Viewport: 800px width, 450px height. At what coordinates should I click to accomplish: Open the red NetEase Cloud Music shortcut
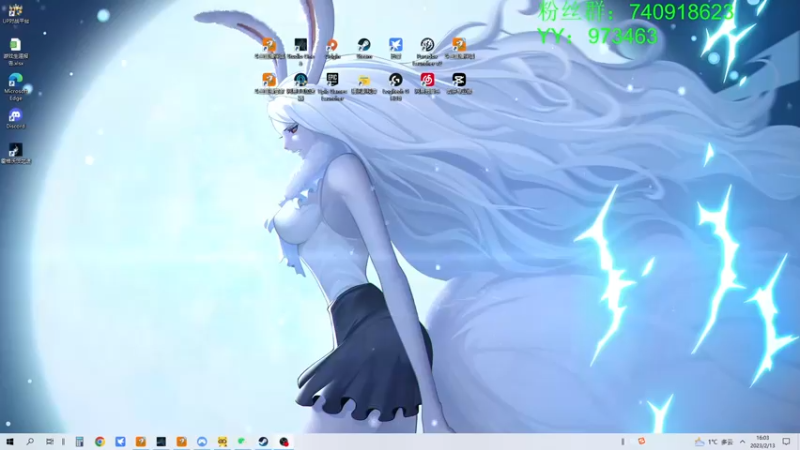(427, 83)
